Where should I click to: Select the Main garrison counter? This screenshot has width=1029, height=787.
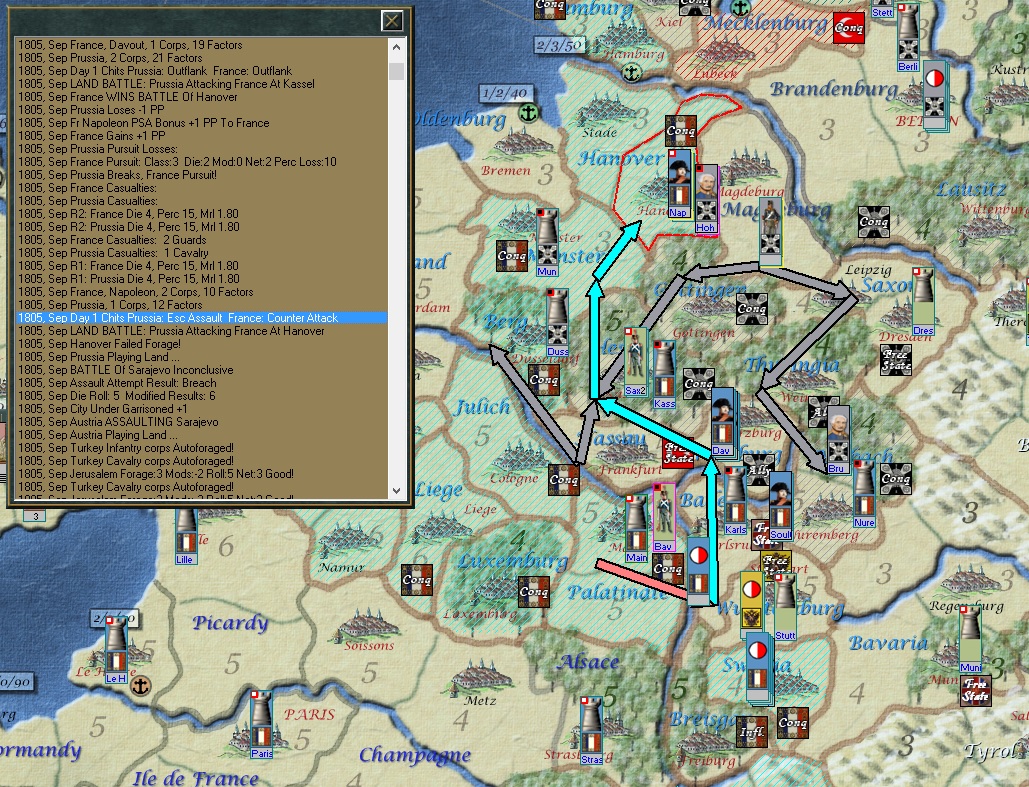pyautogui.click(x=636, y=529)
